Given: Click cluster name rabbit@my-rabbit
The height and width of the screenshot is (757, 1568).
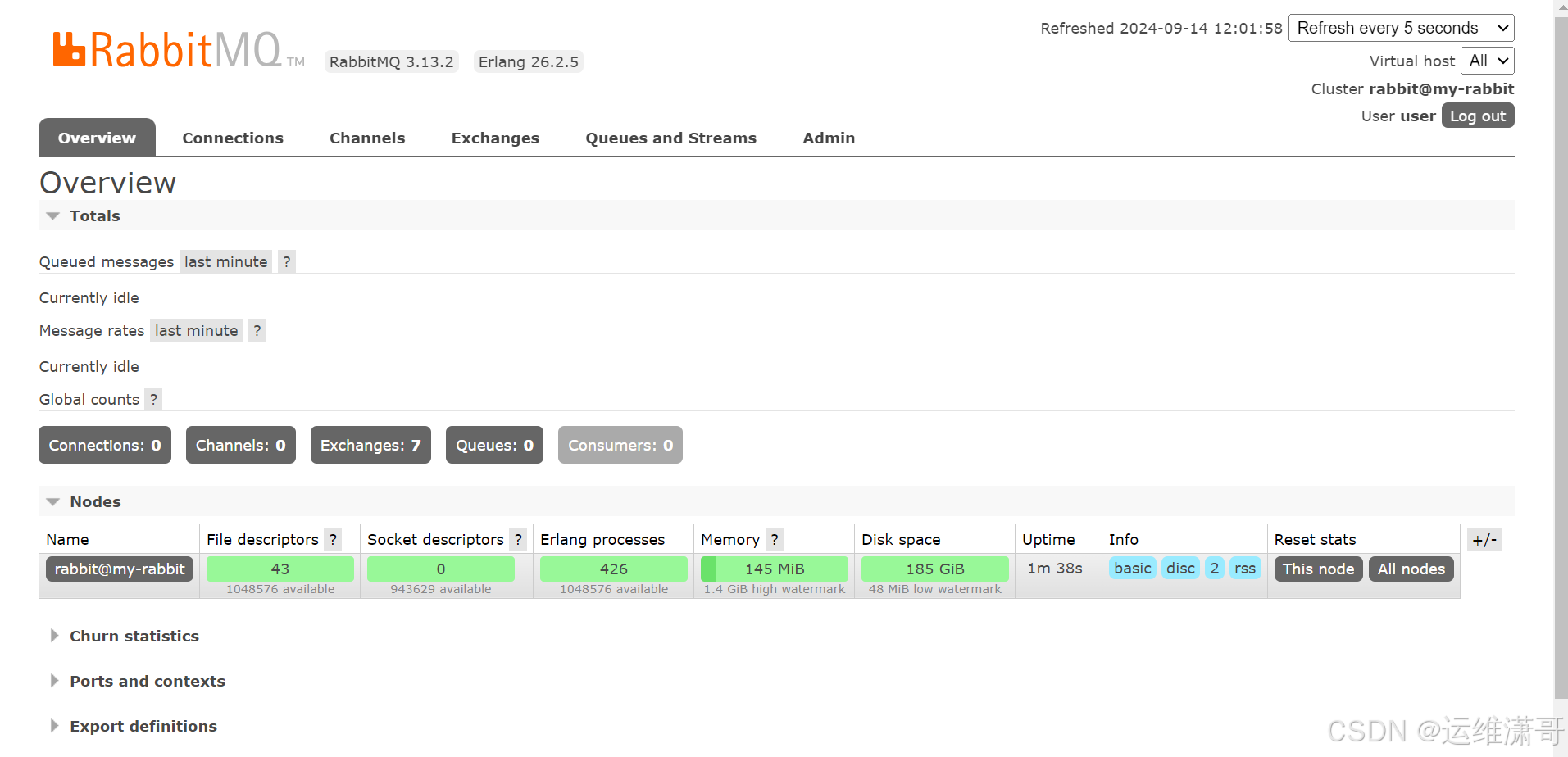Looking at the screenshot, I should click(1441, 88).
